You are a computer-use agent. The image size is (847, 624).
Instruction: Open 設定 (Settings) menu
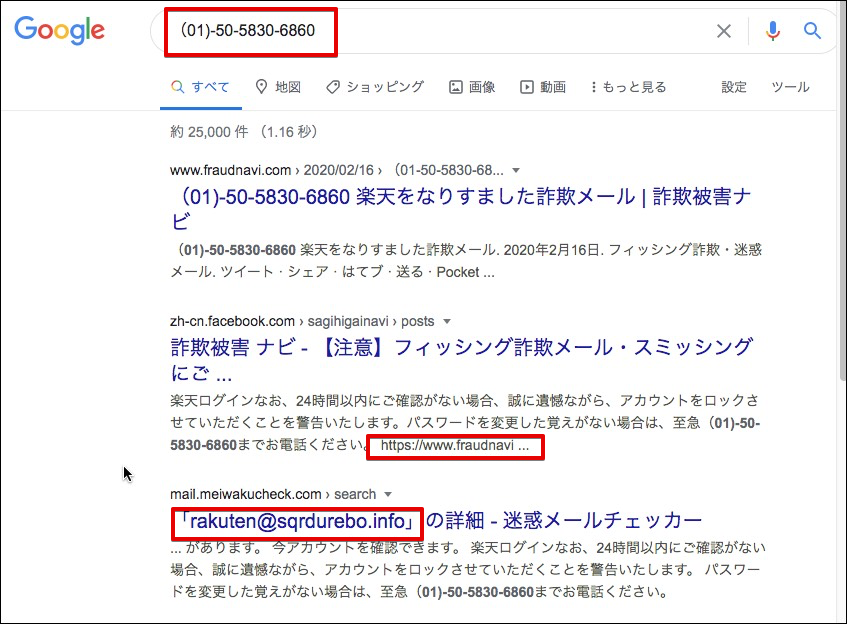tap(734, 87)
